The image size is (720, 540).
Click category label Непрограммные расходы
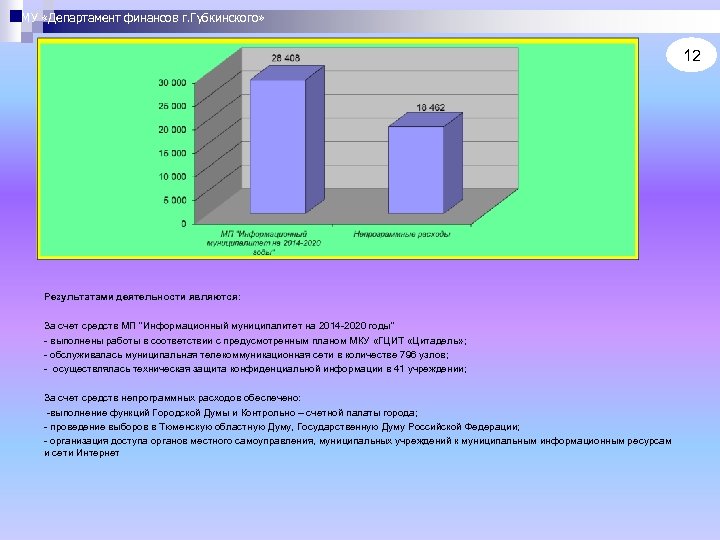click(x=402, y=234)
